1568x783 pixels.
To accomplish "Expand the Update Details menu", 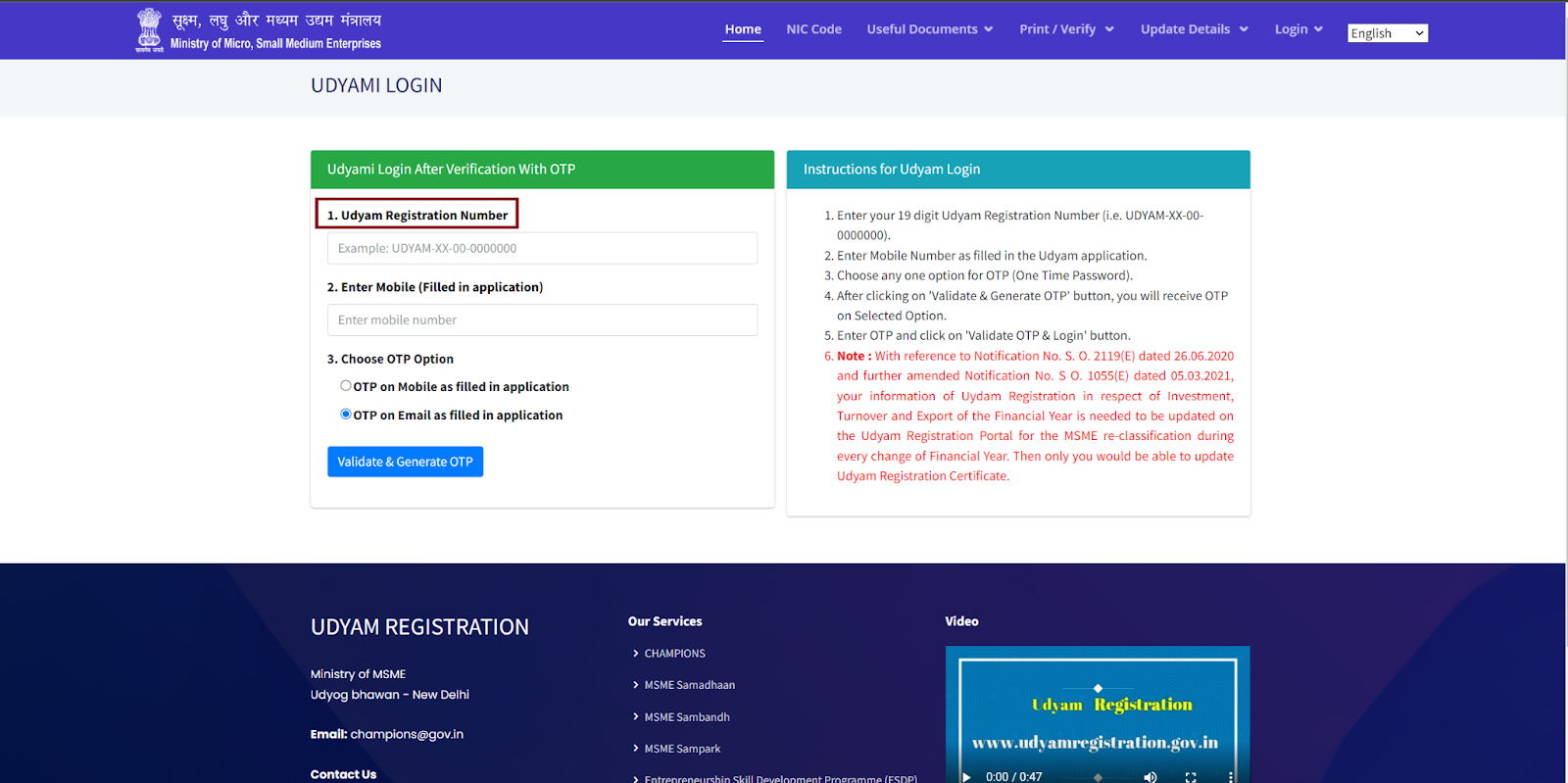I will pos(1195,29).
